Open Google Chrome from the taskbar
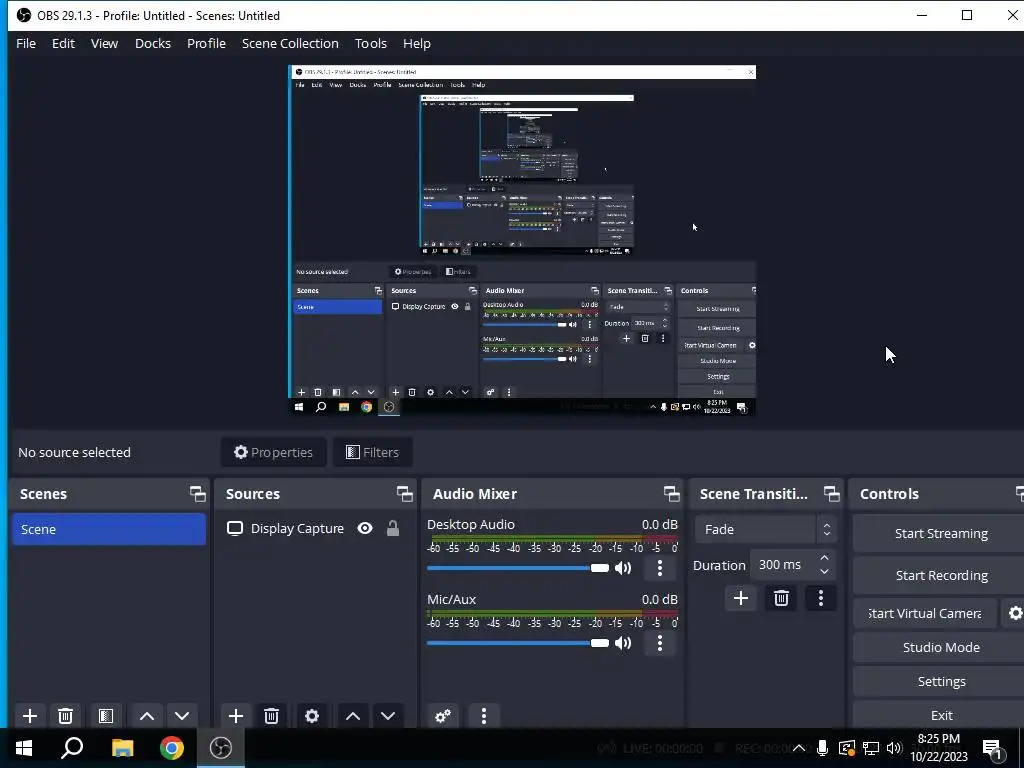The image size is (1024, 768). point(172,748)
